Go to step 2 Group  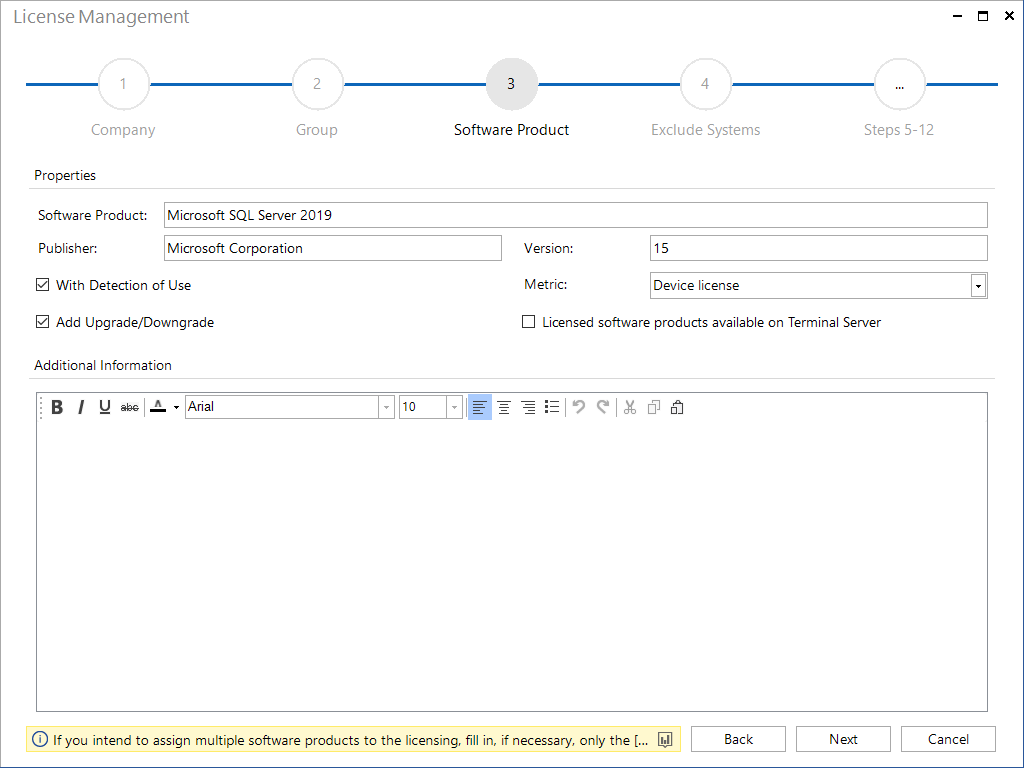317,84
